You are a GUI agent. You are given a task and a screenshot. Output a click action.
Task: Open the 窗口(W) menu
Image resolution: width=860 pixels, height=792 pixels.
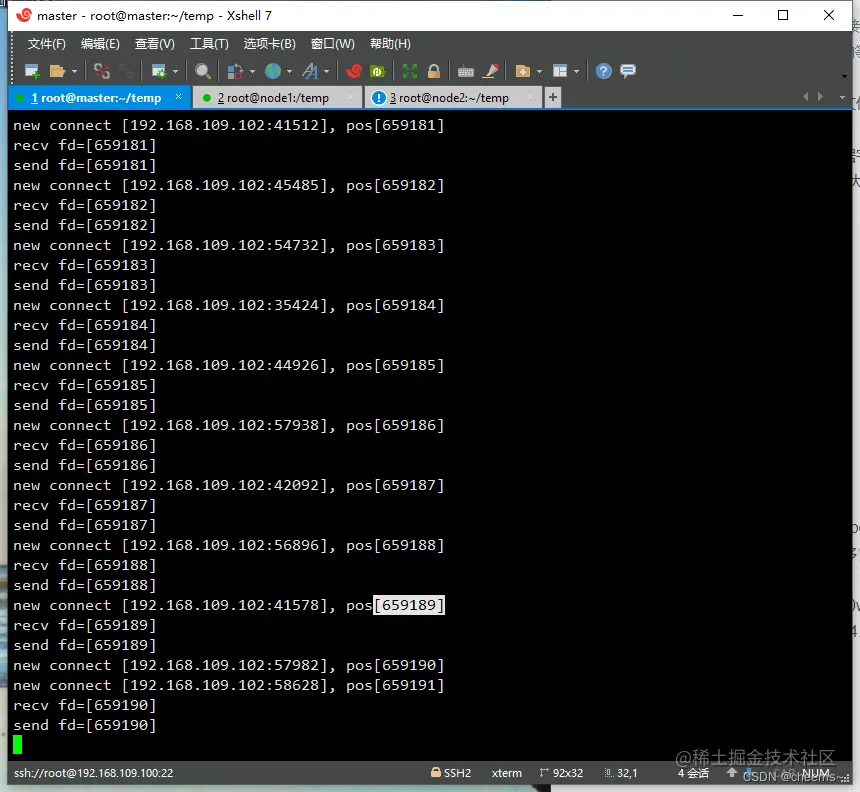pos(332,44)
